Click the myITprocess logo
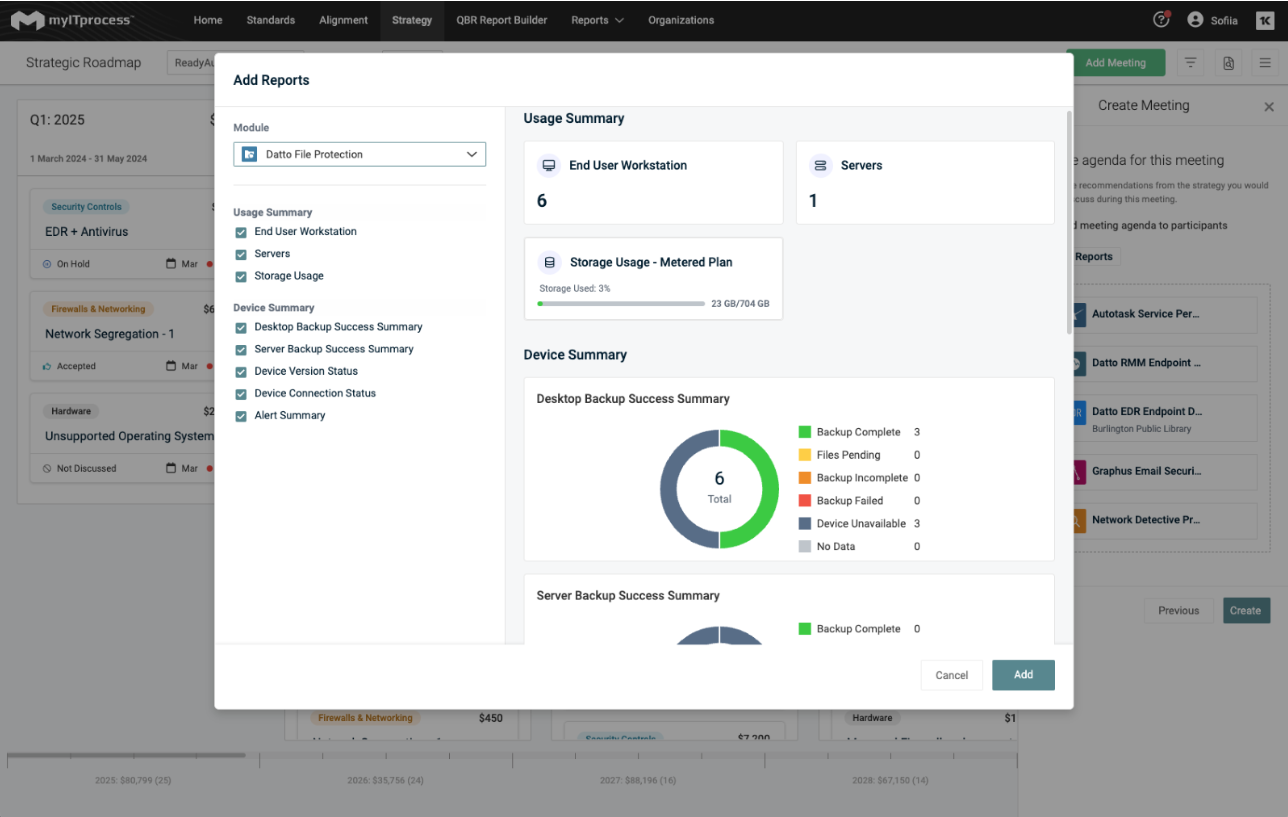The height and width of the screenshot is (817, 1288). [72, 20]
